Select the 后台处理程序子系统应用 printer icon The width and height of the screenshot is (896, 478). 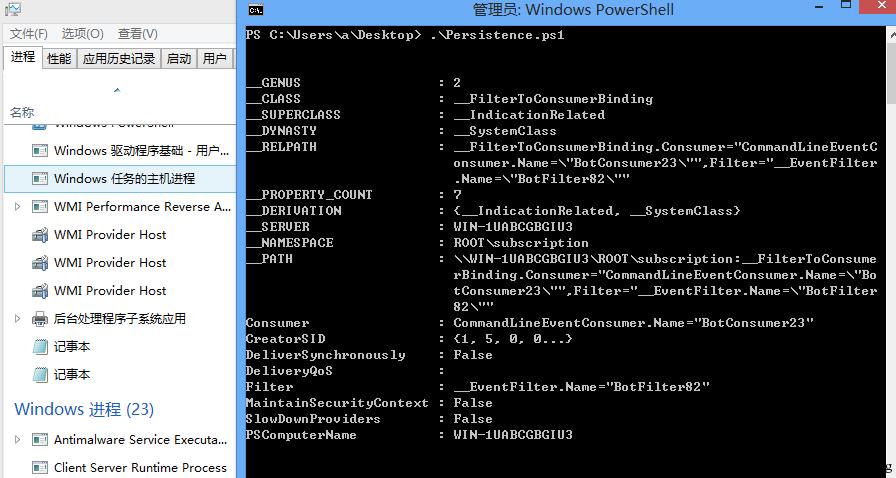click(x=39, y=318)
